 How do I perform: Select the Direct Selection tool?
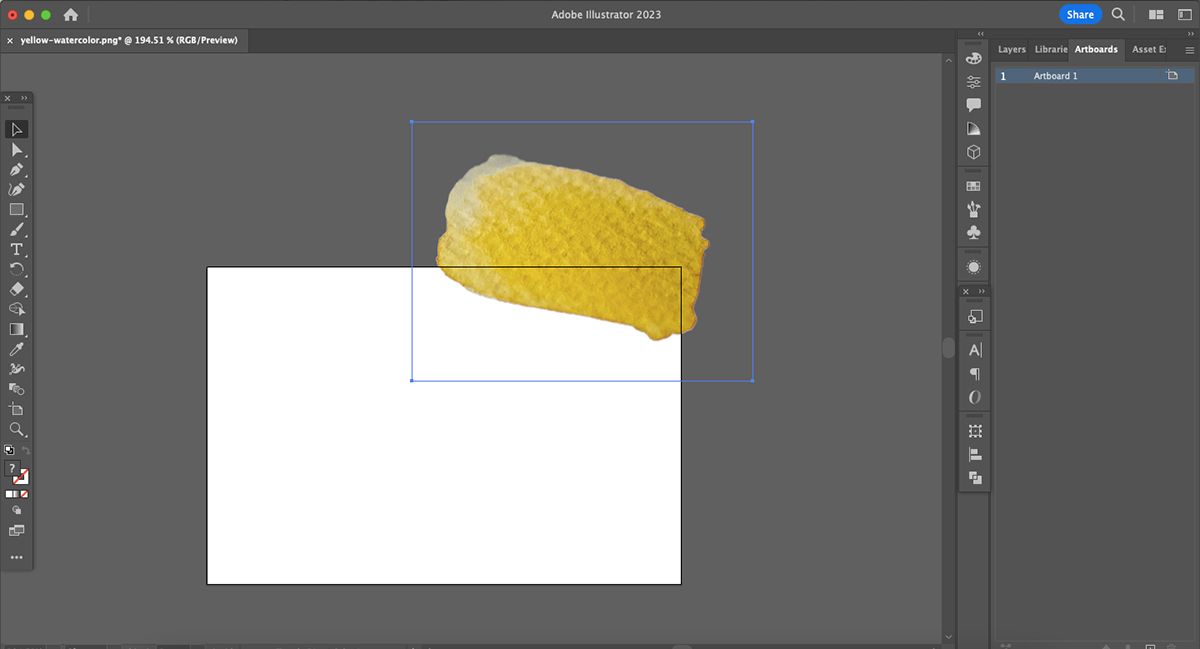(x=16, y=150)
